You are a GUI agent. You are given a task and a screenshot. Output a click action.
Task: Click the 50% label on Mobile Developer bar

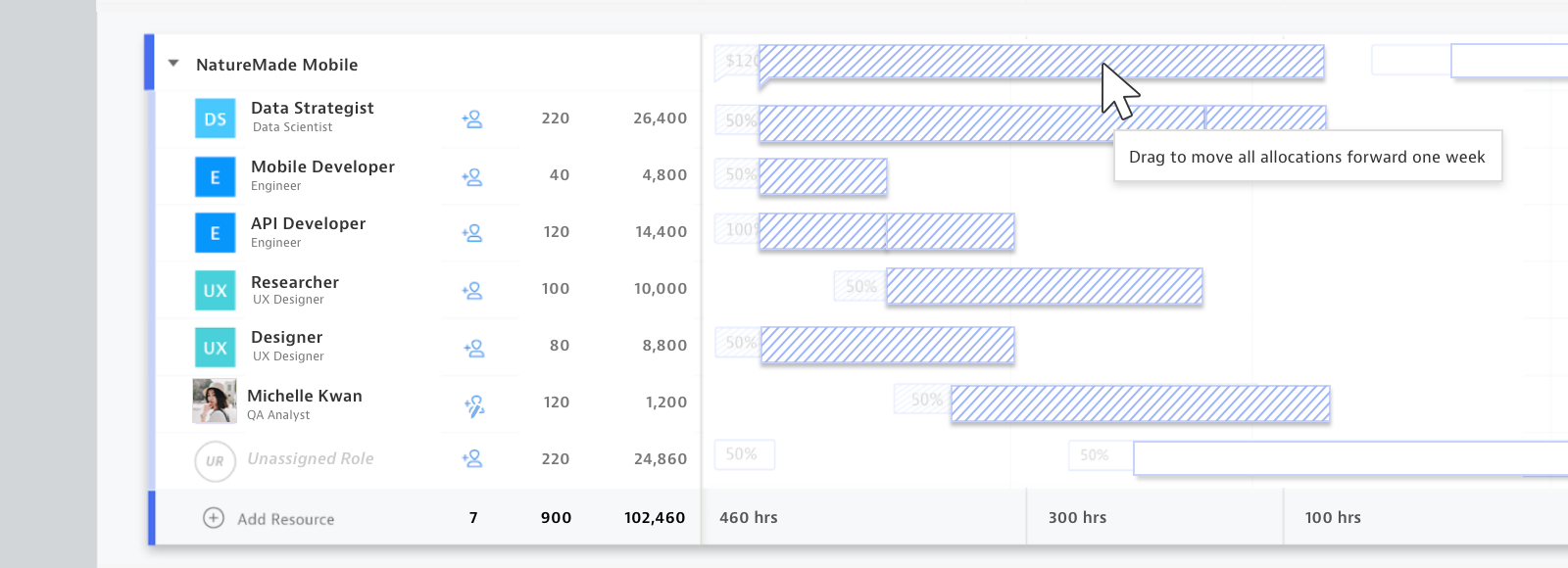[x=739, y=174]
